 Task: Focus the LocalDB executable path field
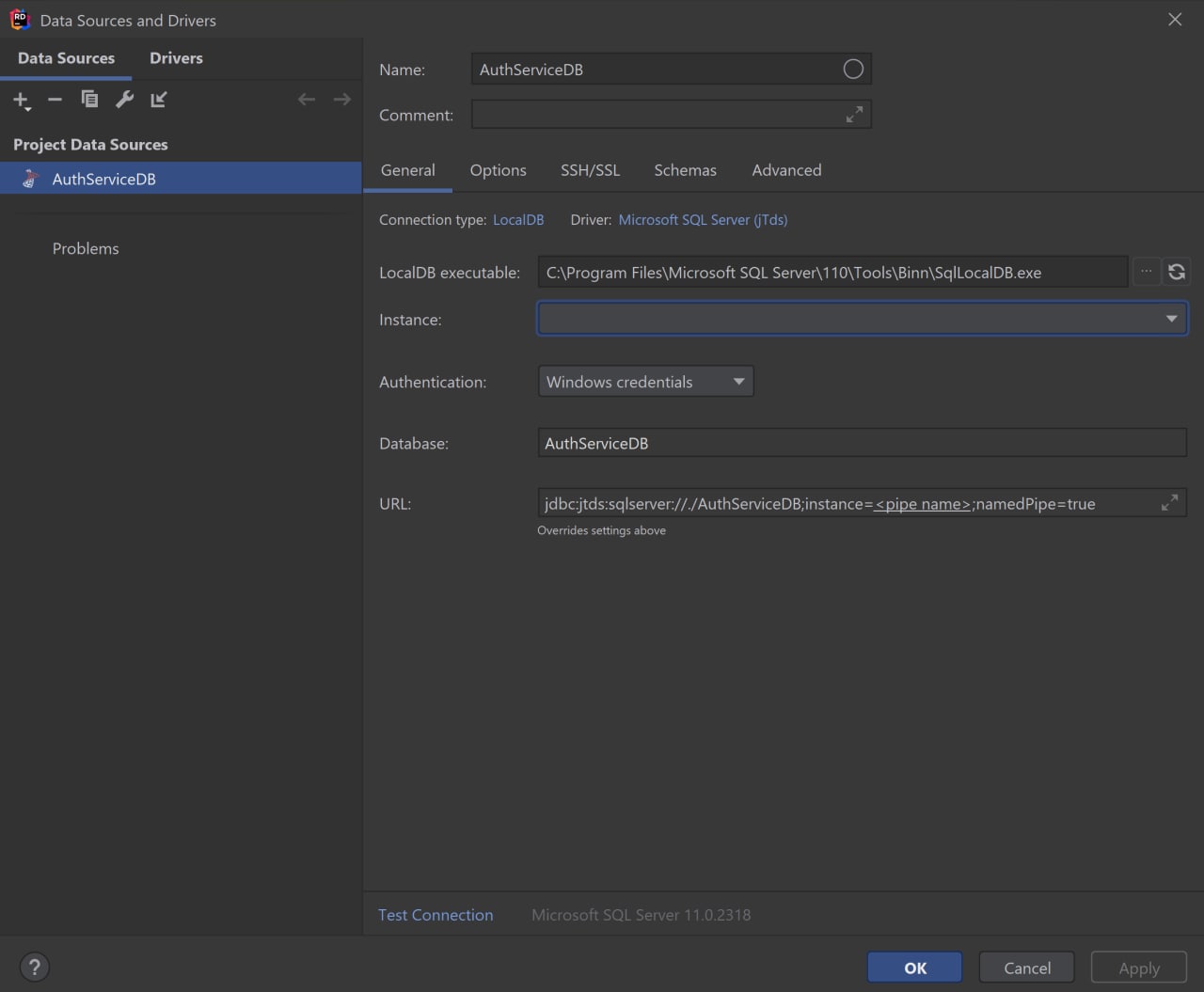[x=832, y=273]
